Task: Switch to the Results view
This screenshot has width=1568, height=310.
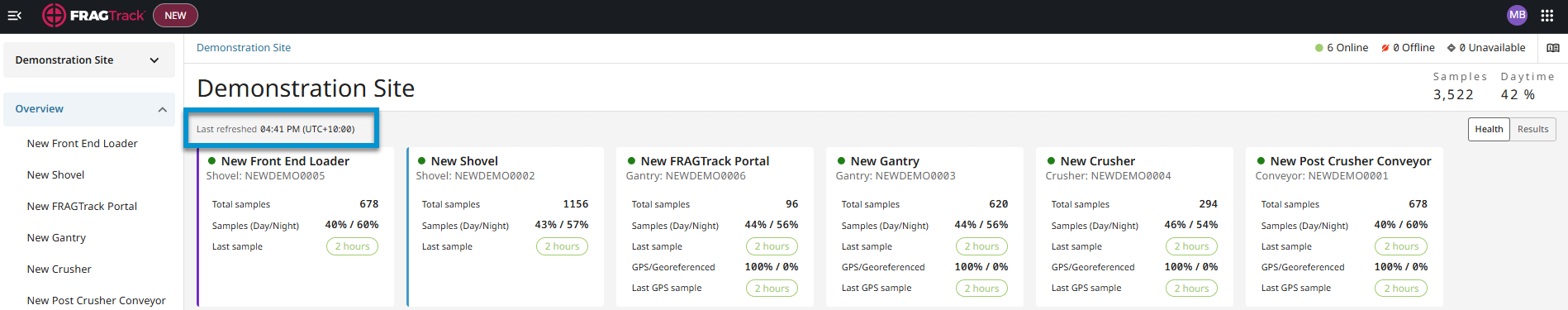Action: pyautogui.click(x=1533, y=129)
